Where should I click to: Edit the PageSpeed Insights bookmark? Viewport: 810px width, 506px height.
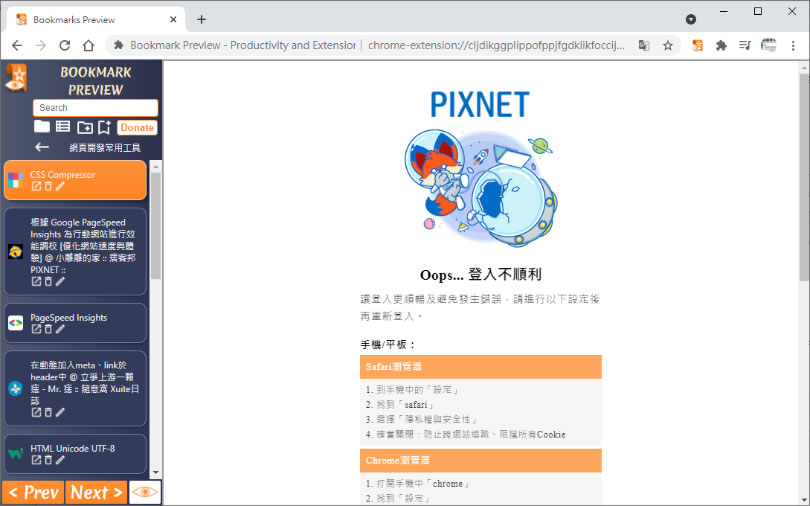click(60, 329)
